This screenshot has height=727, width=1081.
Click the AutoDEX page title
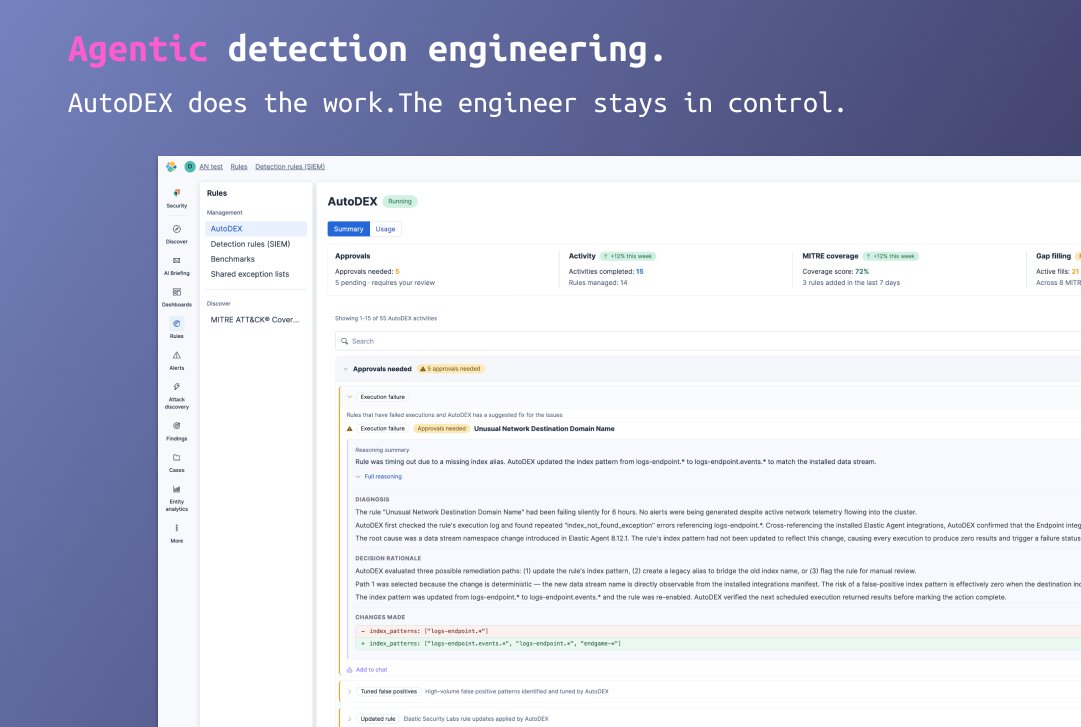352,201
